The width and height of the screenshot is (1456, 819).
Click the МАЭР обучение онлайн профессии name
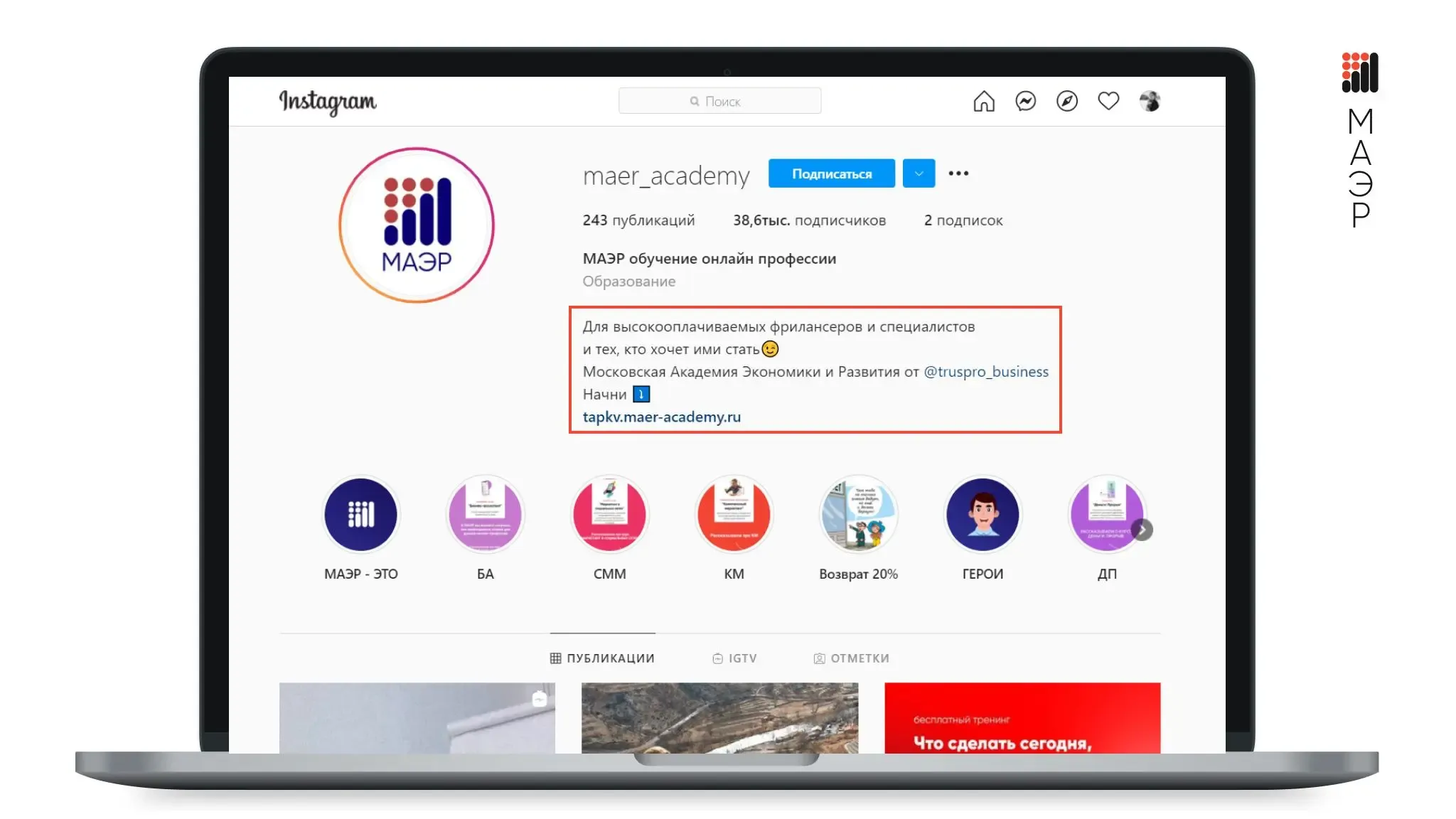coord(710,259)
